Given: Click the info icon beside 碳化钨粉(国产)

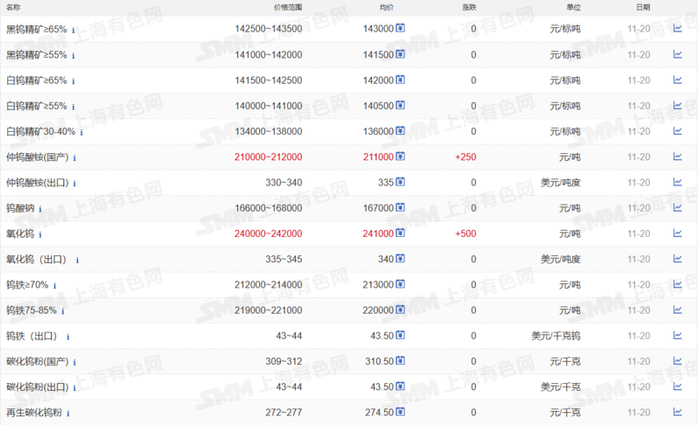Looking at the screenshot, I should (x=75, y=362).
